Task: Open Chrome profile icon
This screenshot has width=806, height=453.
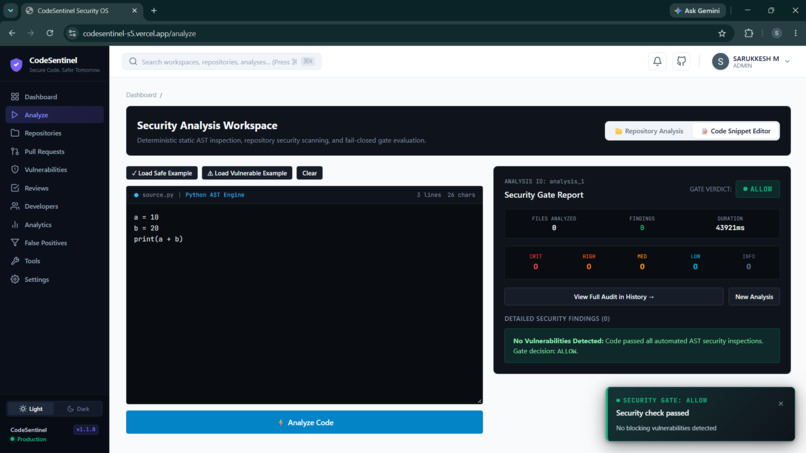Action: (776, 33)
